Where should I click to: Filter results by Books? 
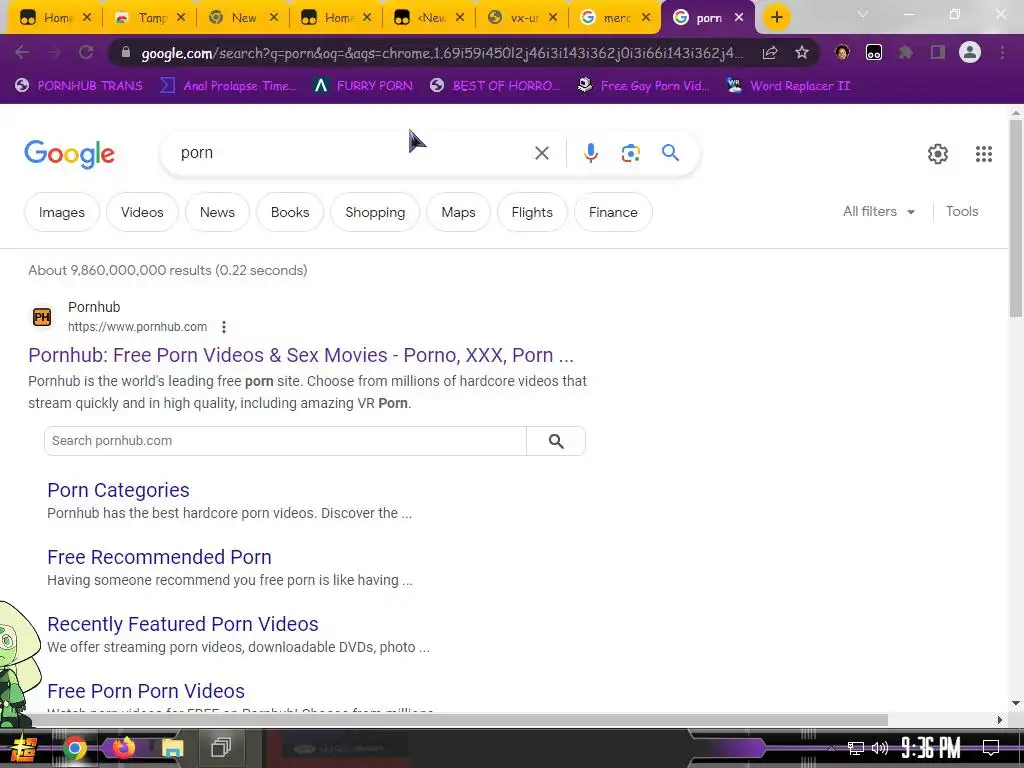pyautogui.click(x=290, y=212)
